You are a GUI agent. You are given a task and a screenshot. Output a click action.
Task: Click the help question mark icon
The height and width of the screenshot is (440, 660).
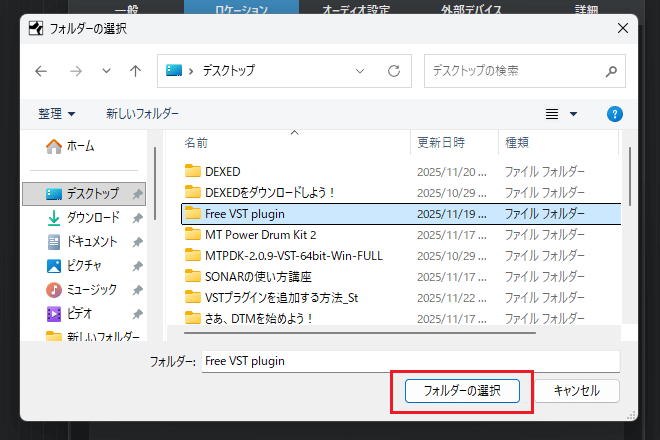[x=616, y=114]
